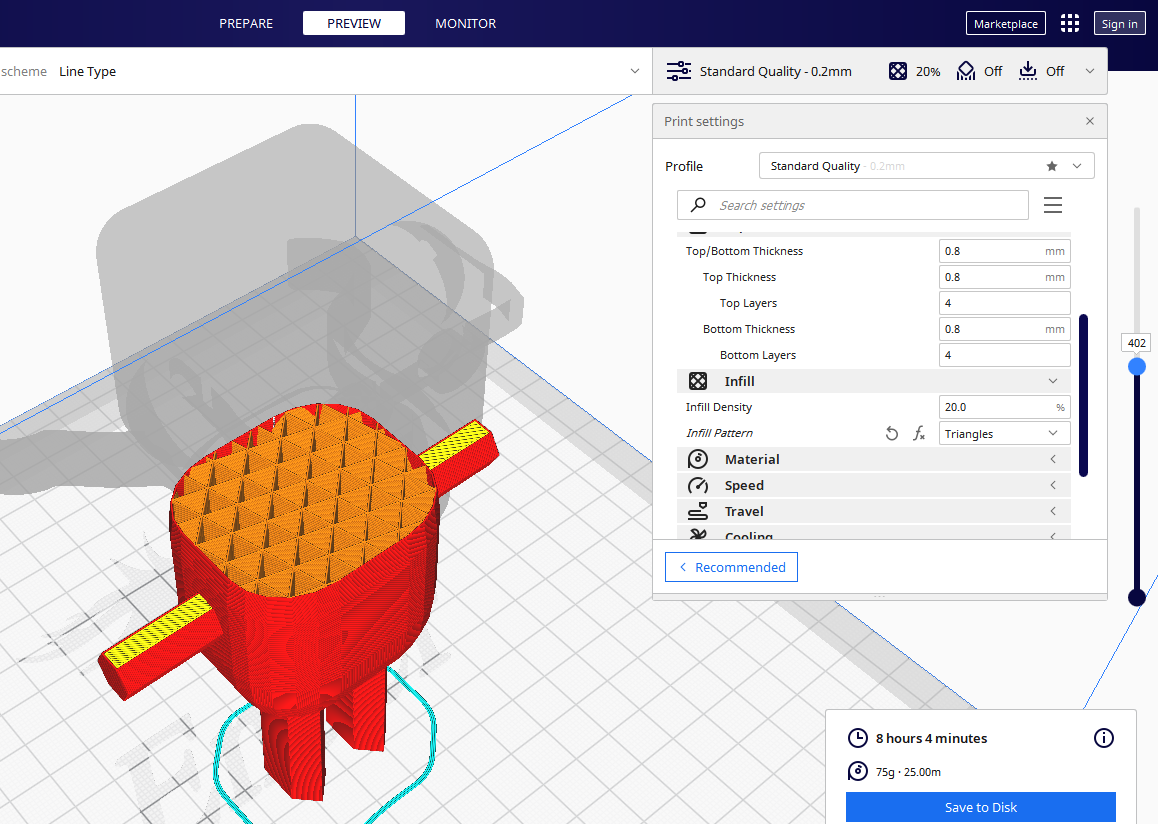Reset the Infill Pattern setting
Screen dimensions: 1158x824
coord(891,433)
